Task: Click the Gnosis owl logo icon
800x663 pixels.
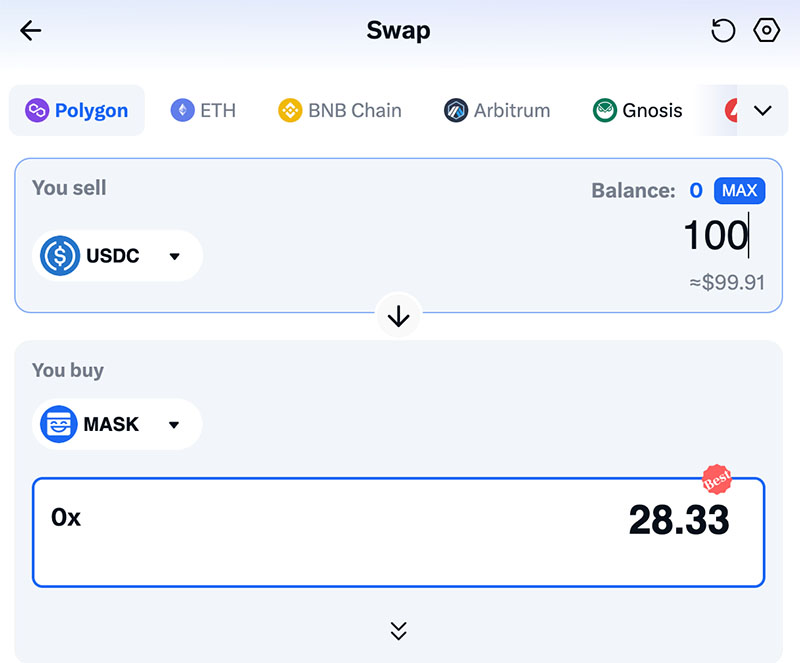Action: pyautogui.click(x=605, y=110)
